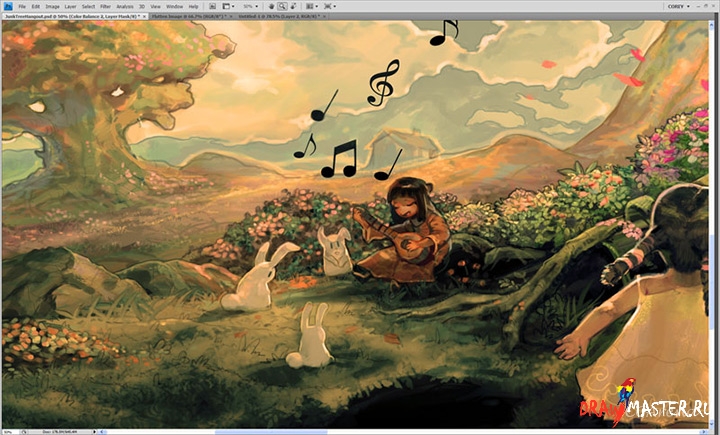Open the COREY workspace switcher dropdown
The width and height of the screenshot is (720, 435).
(678, 6)
